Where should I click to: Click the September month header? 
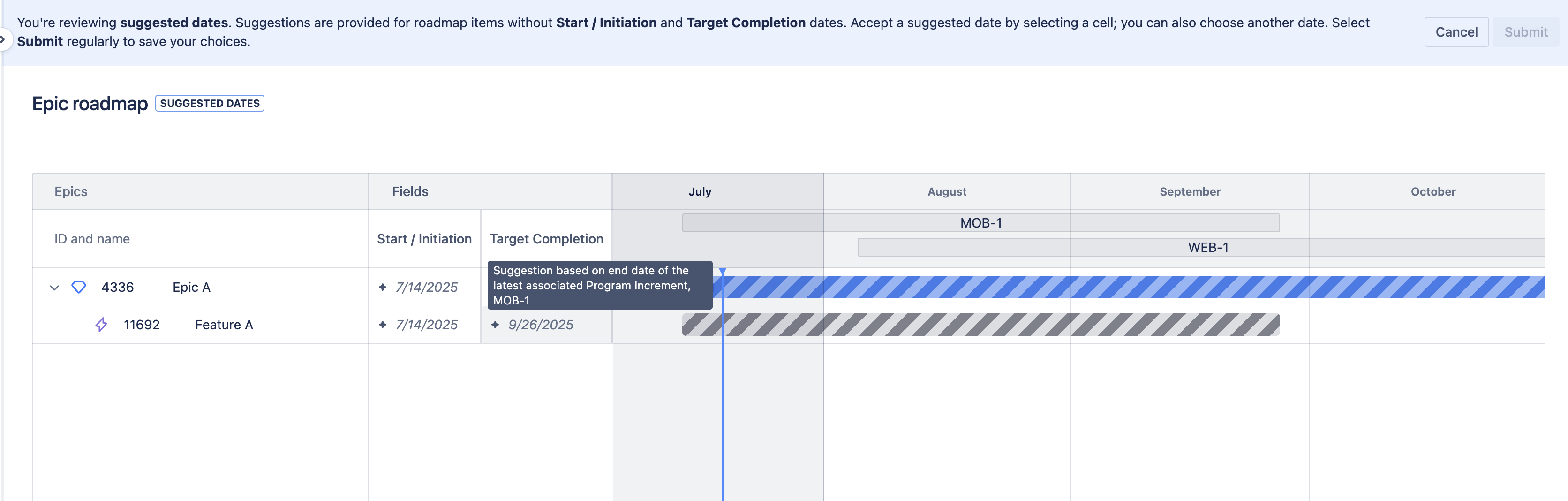click(1190, 191)
